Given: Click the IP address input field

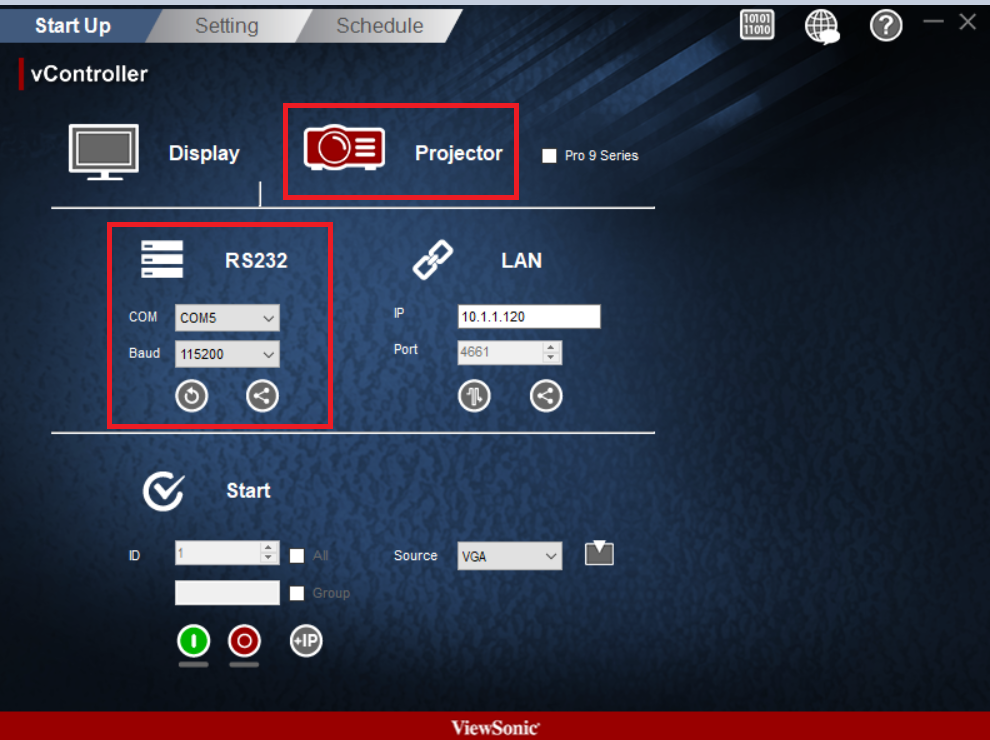Looking at the screenshot, I should click(x=529, y=316).
